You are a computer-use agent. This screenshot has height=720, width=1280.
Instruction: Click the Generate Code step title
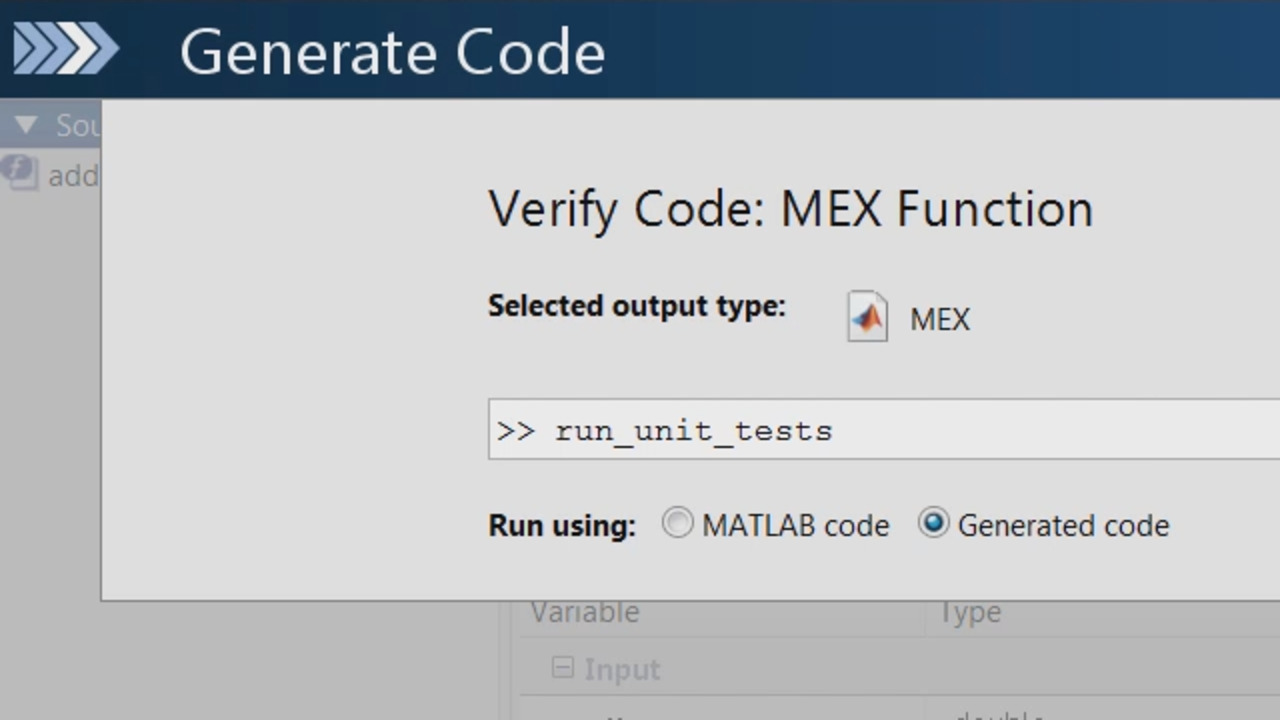click(392, 52)
